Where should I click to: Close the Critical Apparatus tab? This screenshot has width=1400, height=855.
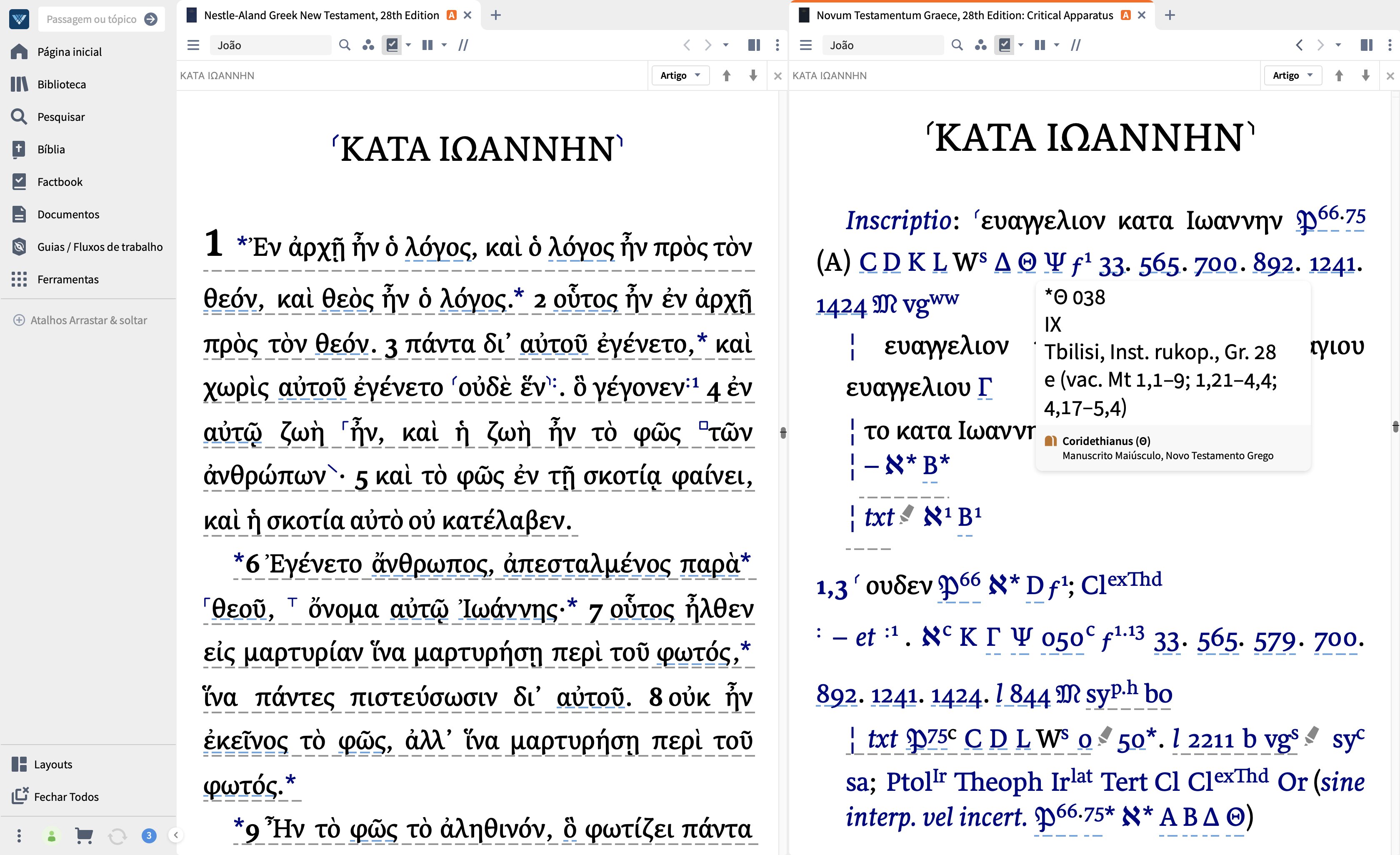tap(1142, 15)
